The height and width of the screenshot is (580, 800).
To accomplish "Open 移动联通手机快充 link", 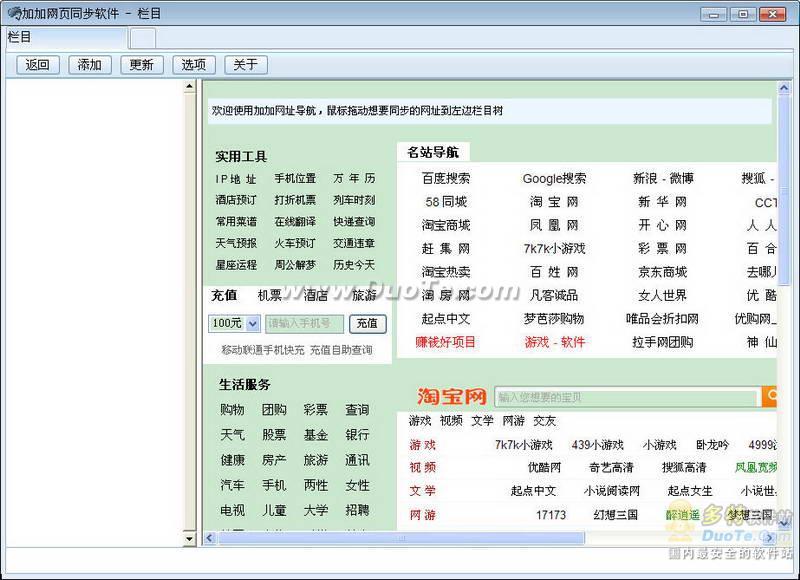I will pos(263,350).
